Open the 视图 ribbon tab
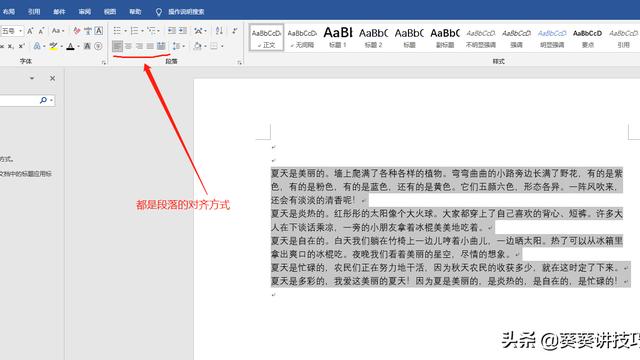Image resolution: width=640 pixels, height=360 pixels. (x=110, y=11)
